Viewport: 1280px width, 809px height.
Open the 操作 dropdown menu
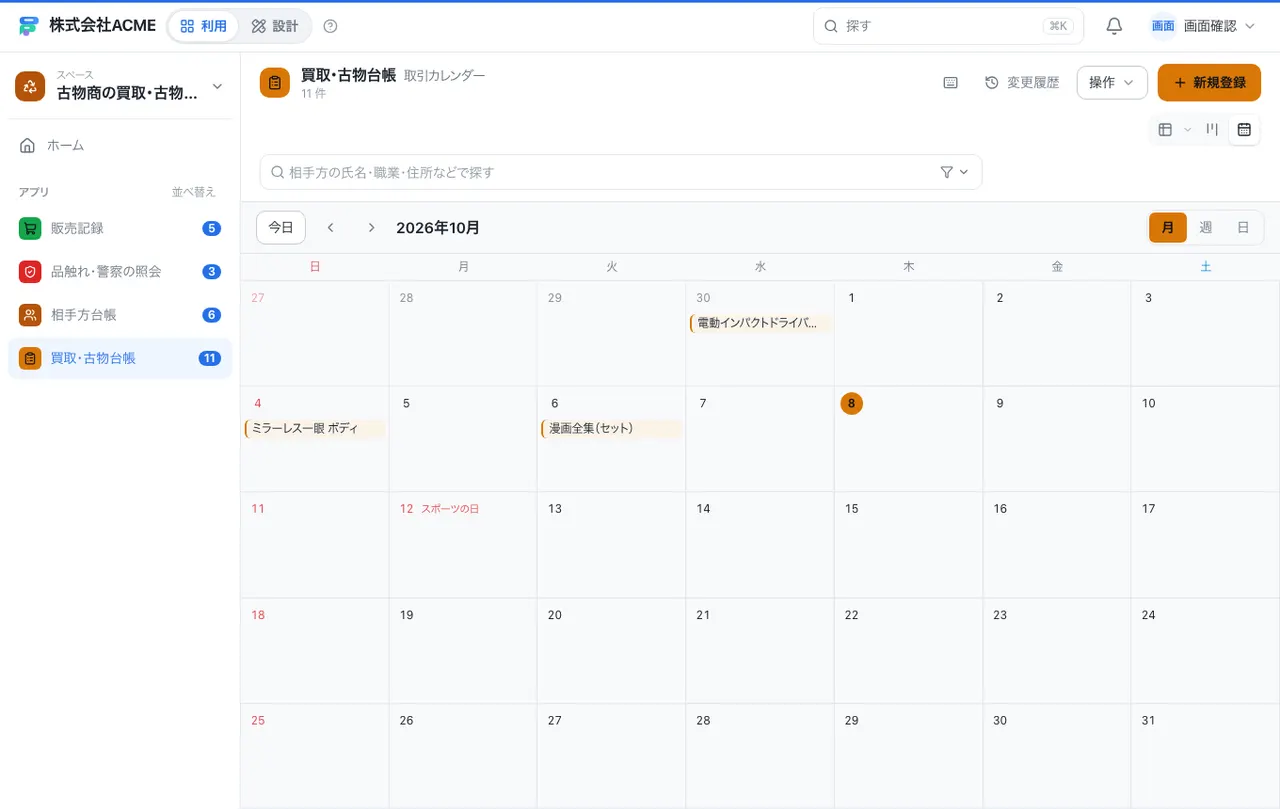1112,83
